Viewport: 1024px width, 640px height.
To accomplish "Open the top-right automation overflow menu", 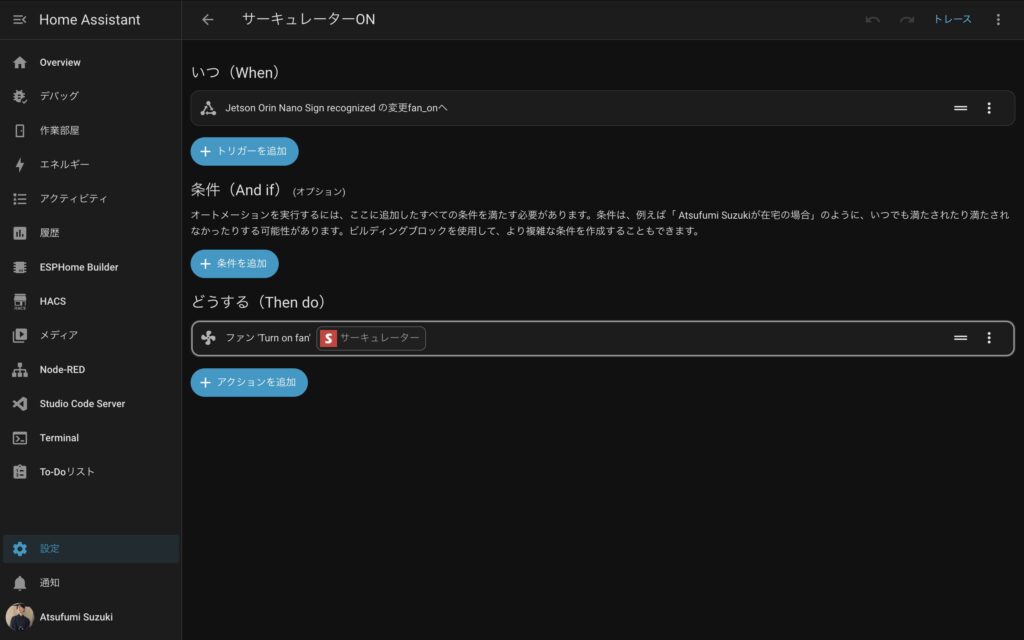I will (997, 20).
